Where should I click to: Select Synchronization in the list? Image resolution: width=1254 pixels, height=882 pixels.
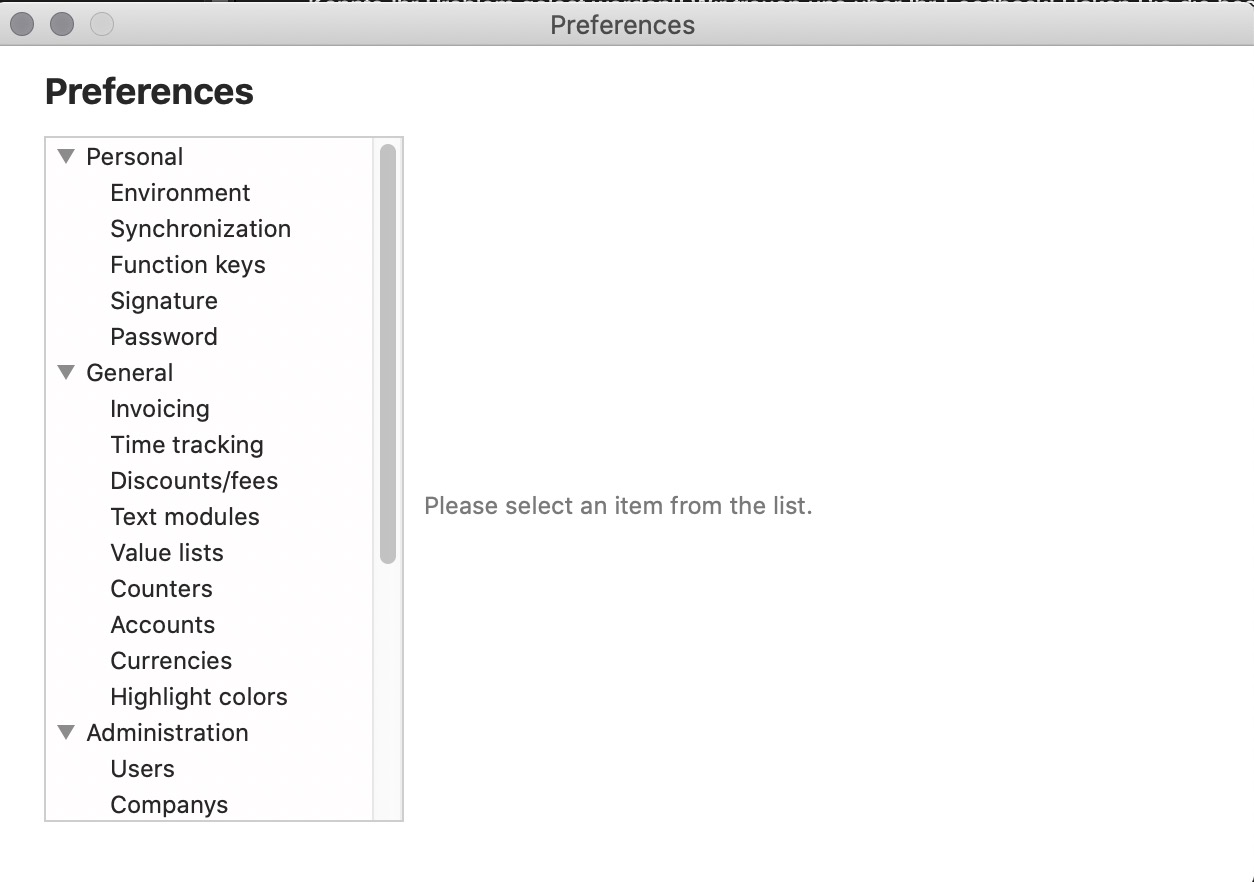click(x=200, y=229)
